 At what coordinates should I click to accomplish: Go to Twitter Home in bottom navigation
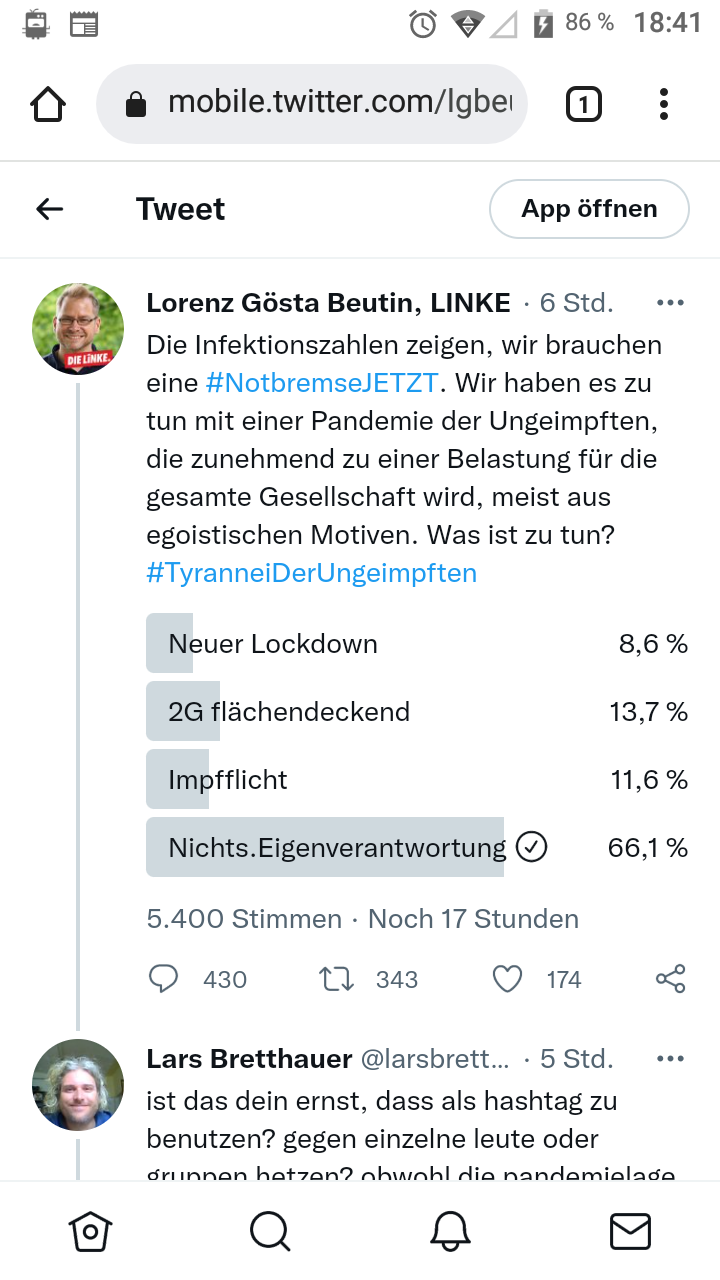[x=90, y=1231]
